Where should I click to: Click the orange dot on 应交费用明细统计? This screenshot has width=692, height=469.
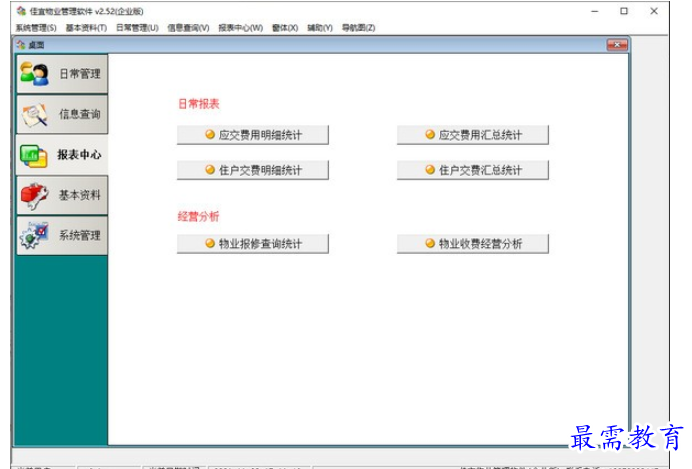[210, 134]
